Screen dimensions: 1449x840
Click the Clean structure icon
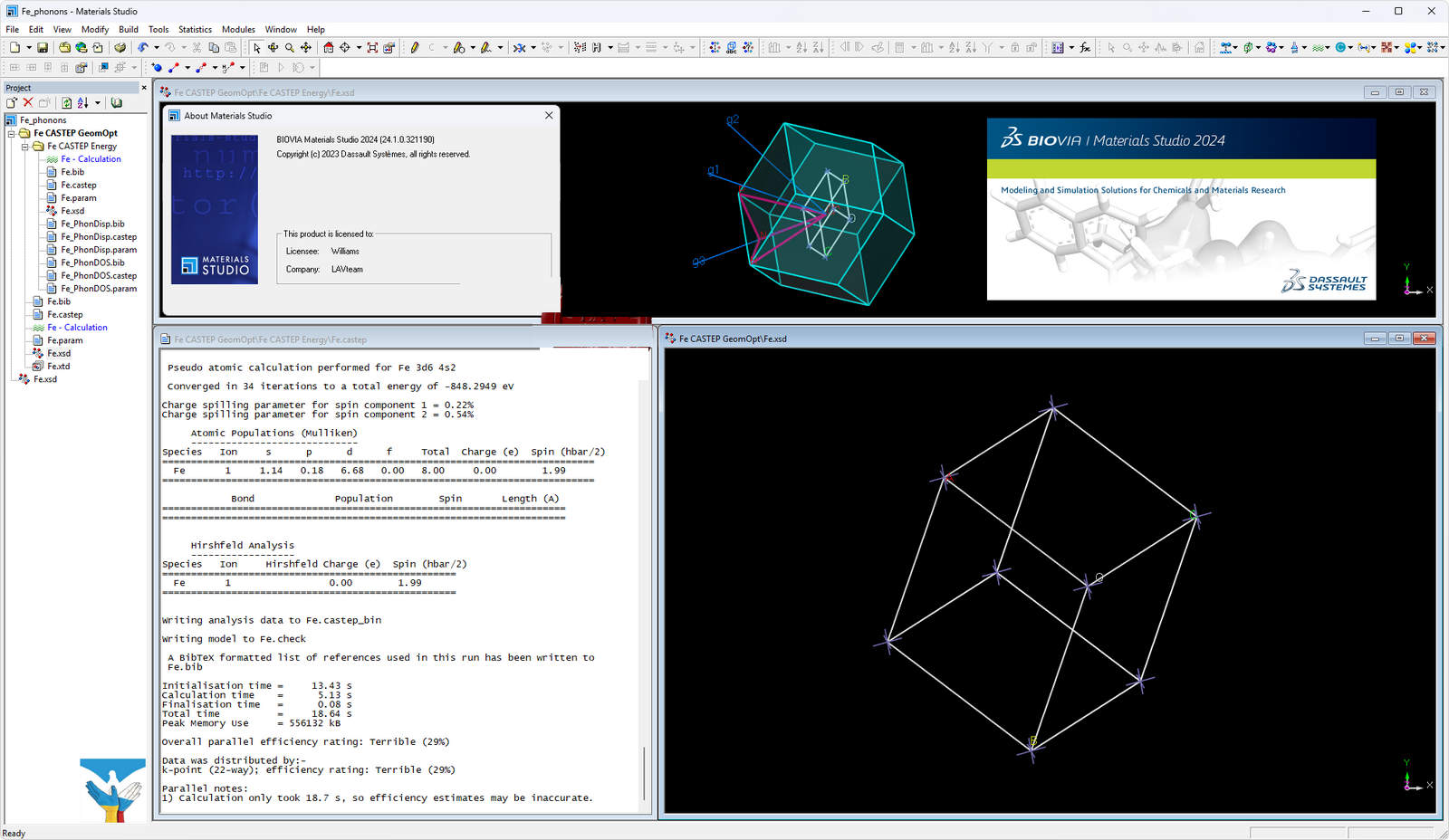(x=519, y=47)
